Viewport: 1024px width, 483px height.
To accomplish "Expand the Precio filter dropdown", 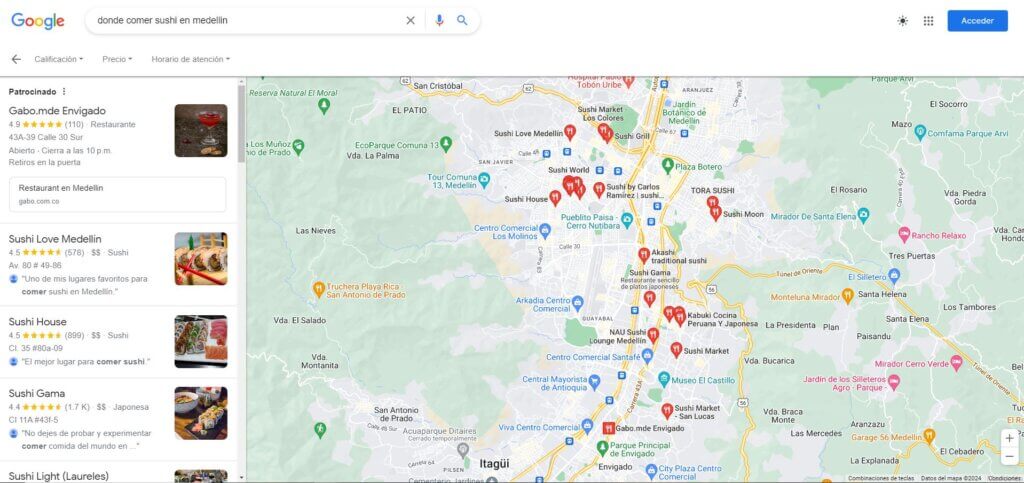I will 117,59.
